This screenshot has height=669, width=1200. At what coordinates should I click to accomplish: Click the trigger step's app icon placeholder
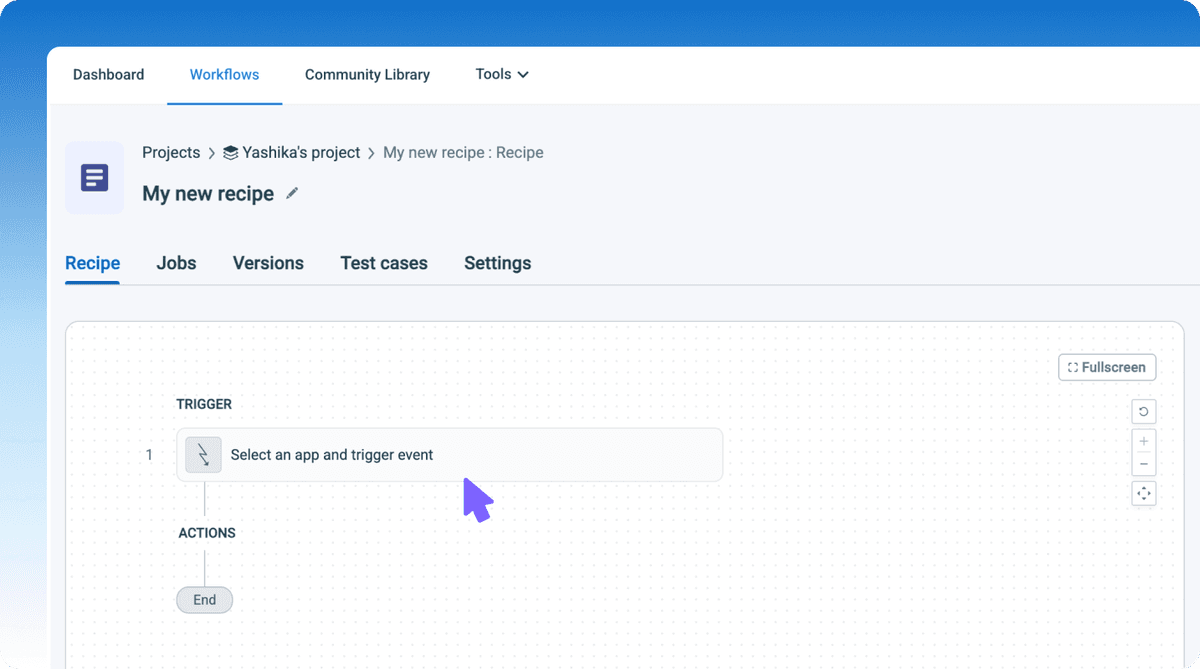[x=203, y=454]
